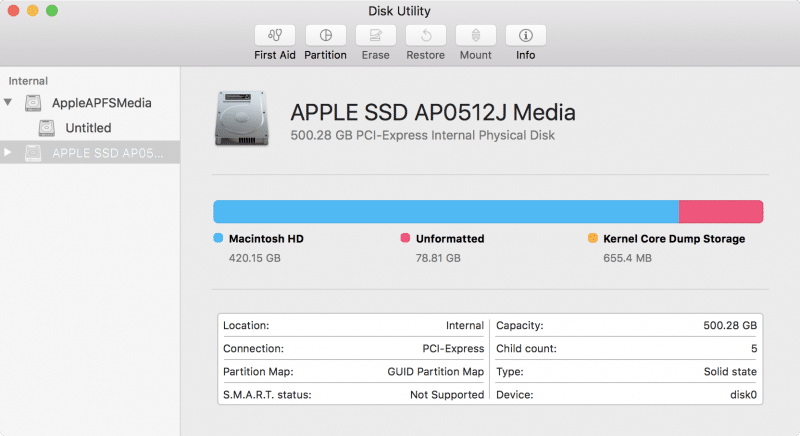Click the PCI-Express connection value
This screenshot has width=800, height=436.
click(453, 348)
